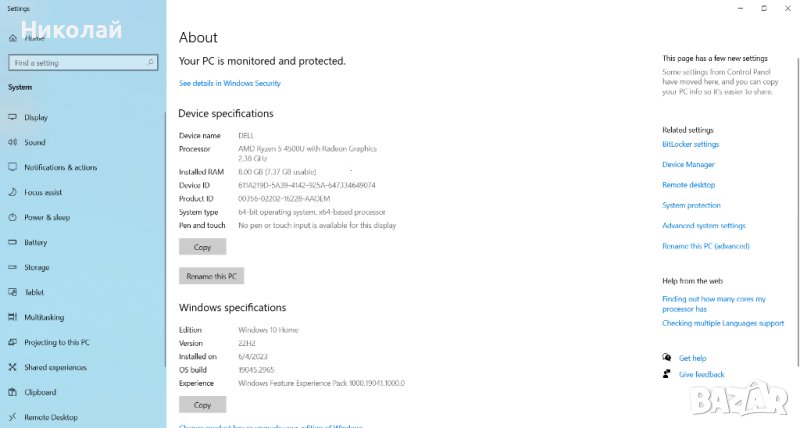The width and height of the screenshot is (800, 428).
Task: Click the Display monitor icon in sidebar
Action: (x=12, y=117)
